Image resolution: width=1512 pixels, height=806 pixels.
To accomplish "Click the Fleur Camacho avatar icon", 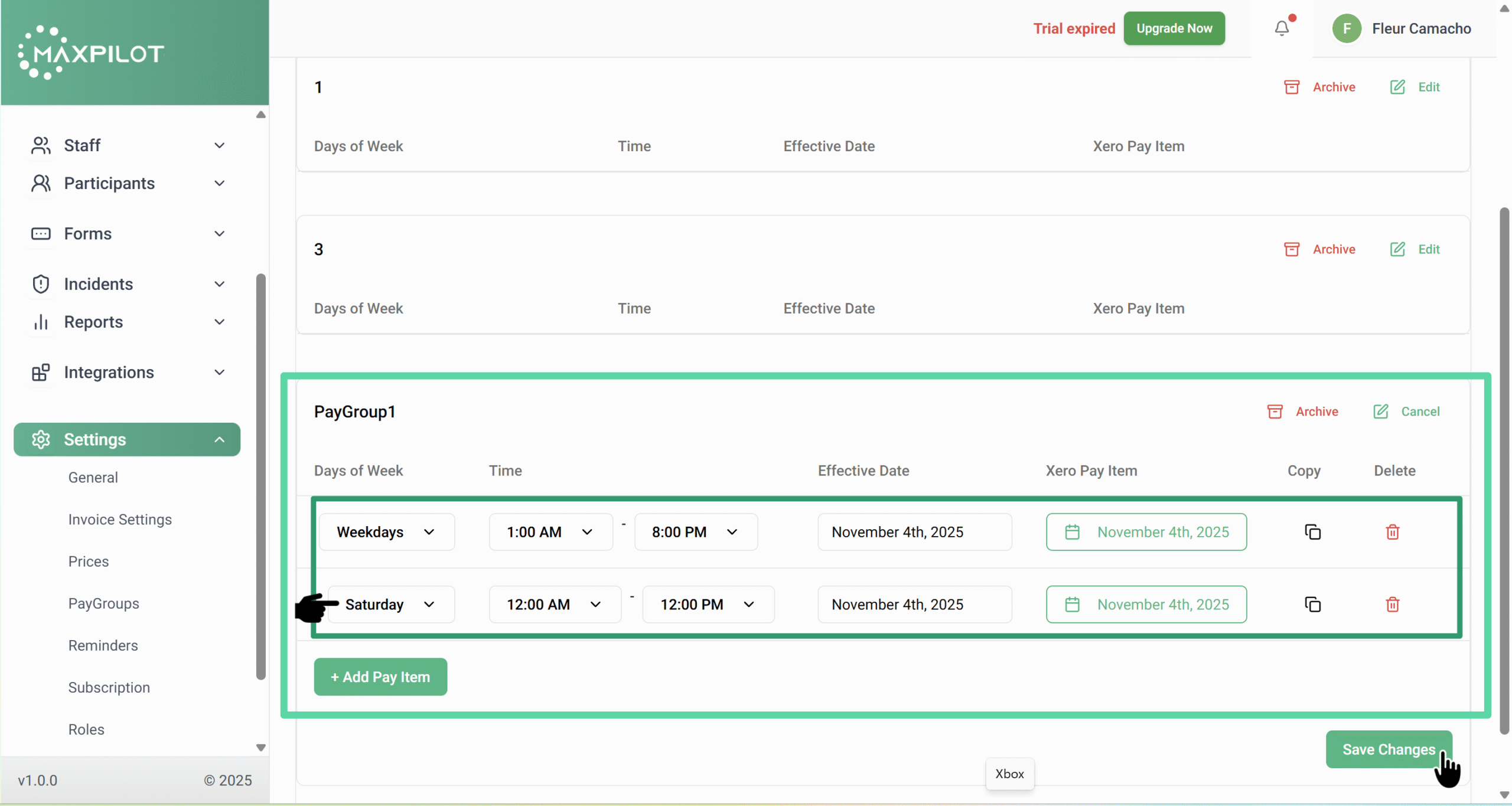I will tap(1347, 28).
